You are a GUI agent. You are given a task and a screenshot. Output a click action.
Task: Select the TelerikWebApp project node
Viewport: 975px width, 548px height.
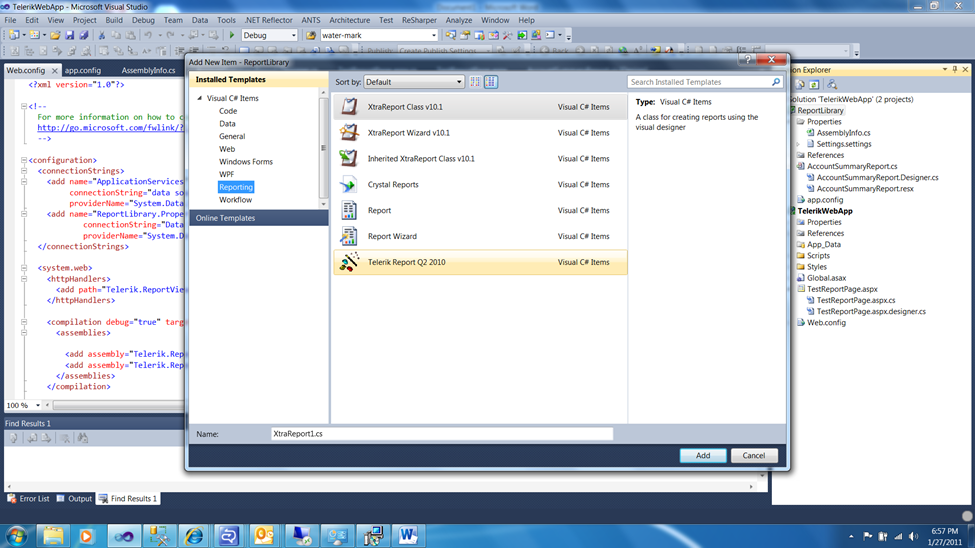[825, 211]
